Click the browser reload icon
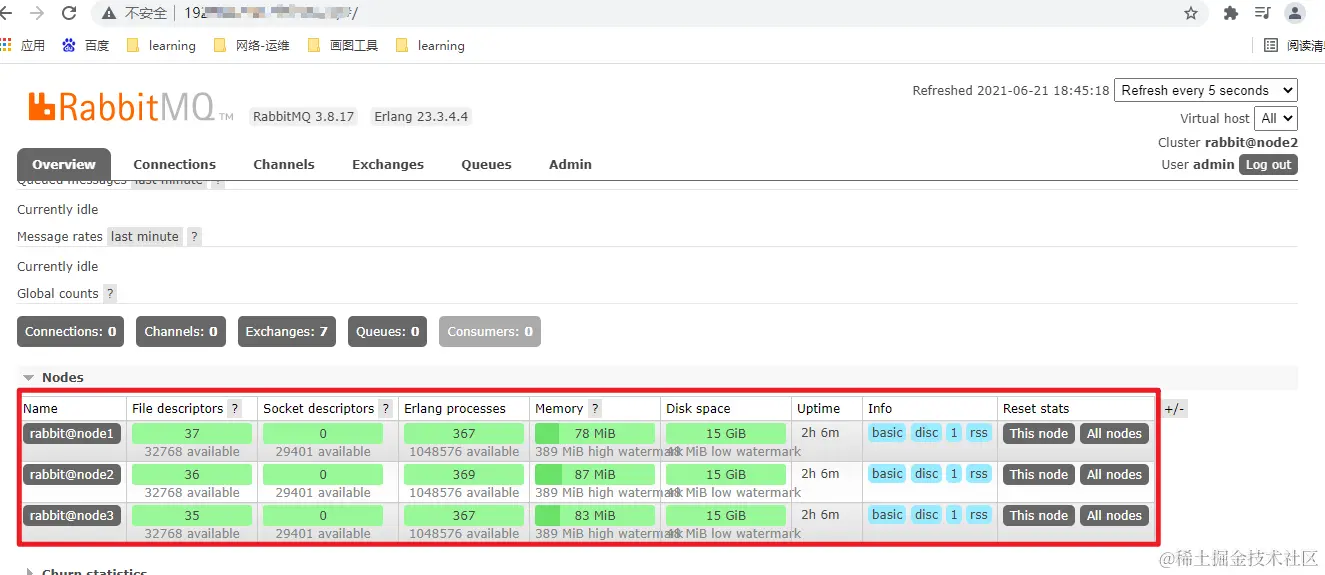This screenshot has height=575, width=1325. [x=69, y=13]
